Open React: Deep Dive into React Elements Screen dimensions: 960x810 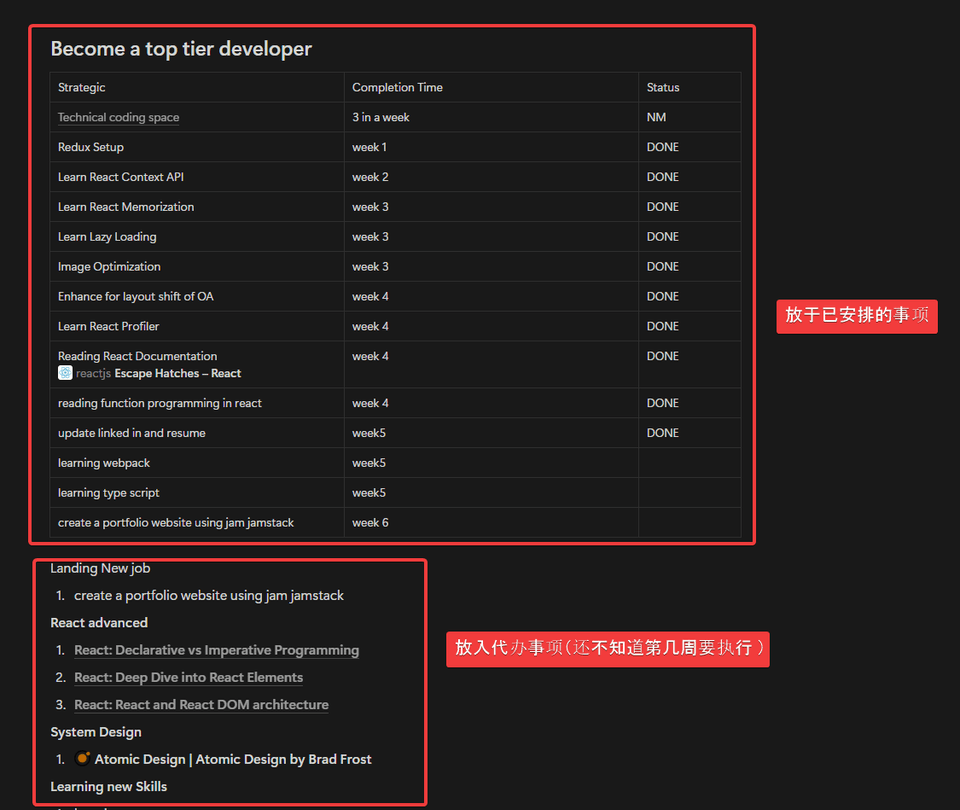click(x=188, y=677)
